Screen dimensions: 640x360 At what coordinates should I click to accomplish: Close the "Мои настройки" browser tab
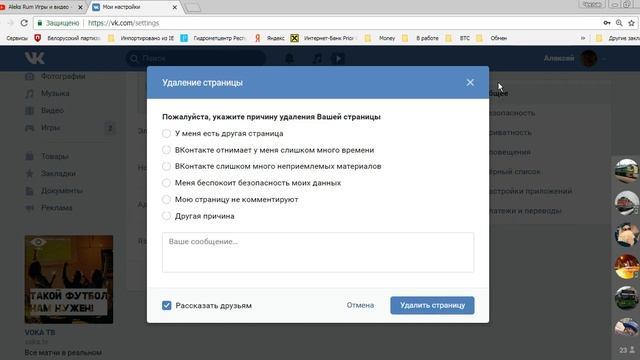175,7
